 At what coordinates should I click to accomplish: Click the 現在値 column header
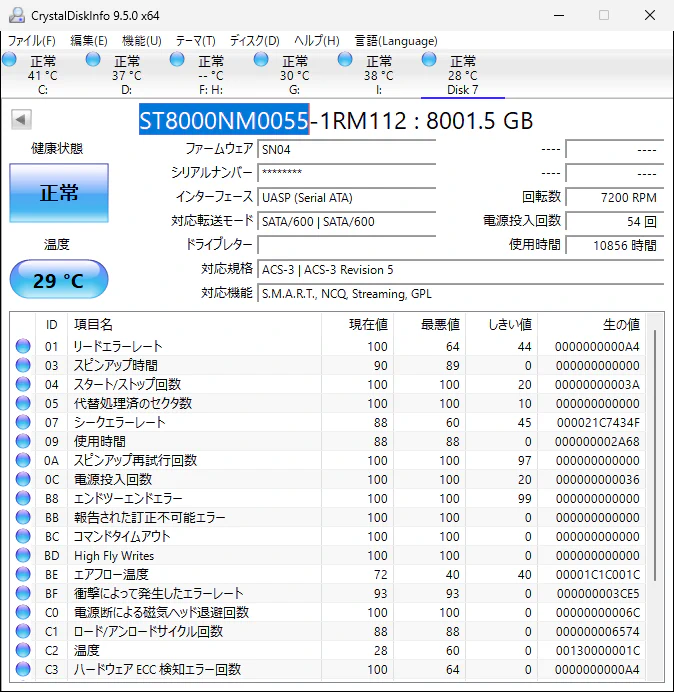[358, 324]
